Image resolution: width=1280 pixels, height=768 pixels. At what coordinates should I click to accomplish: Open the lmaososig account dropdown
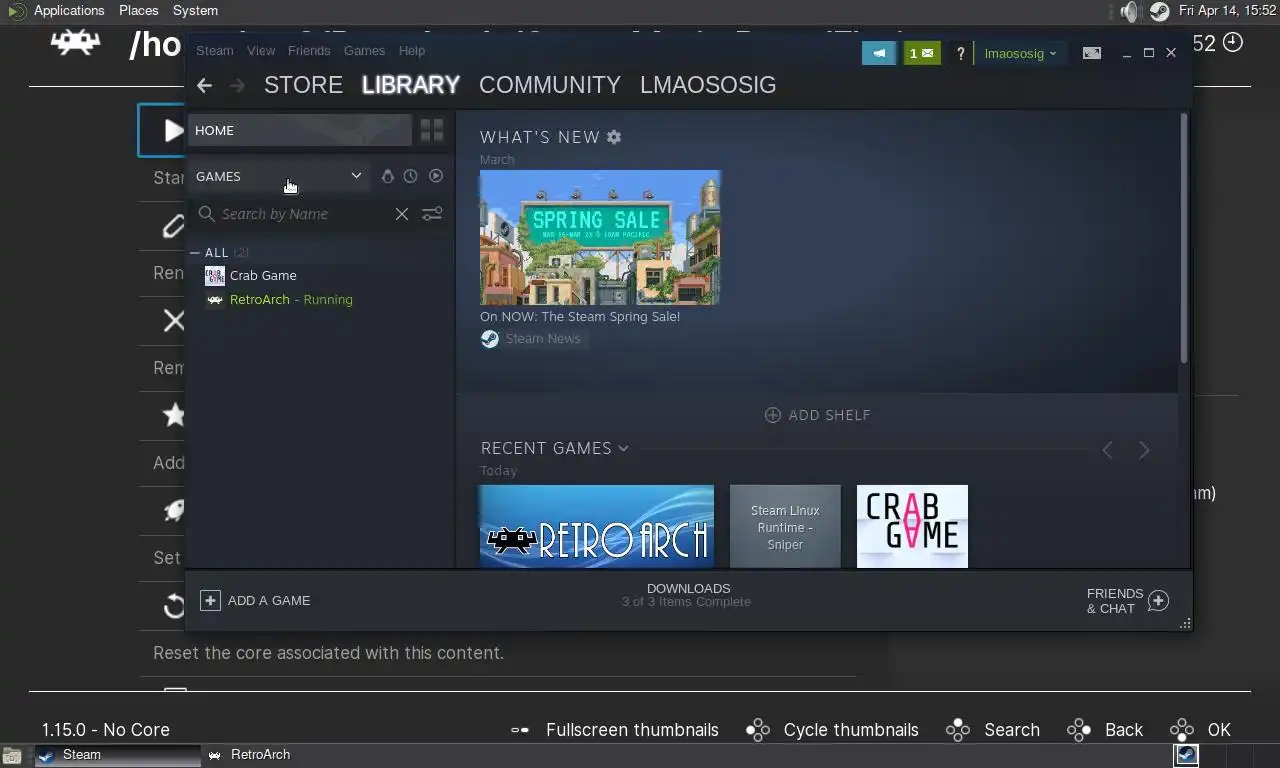coord(1020,53)
